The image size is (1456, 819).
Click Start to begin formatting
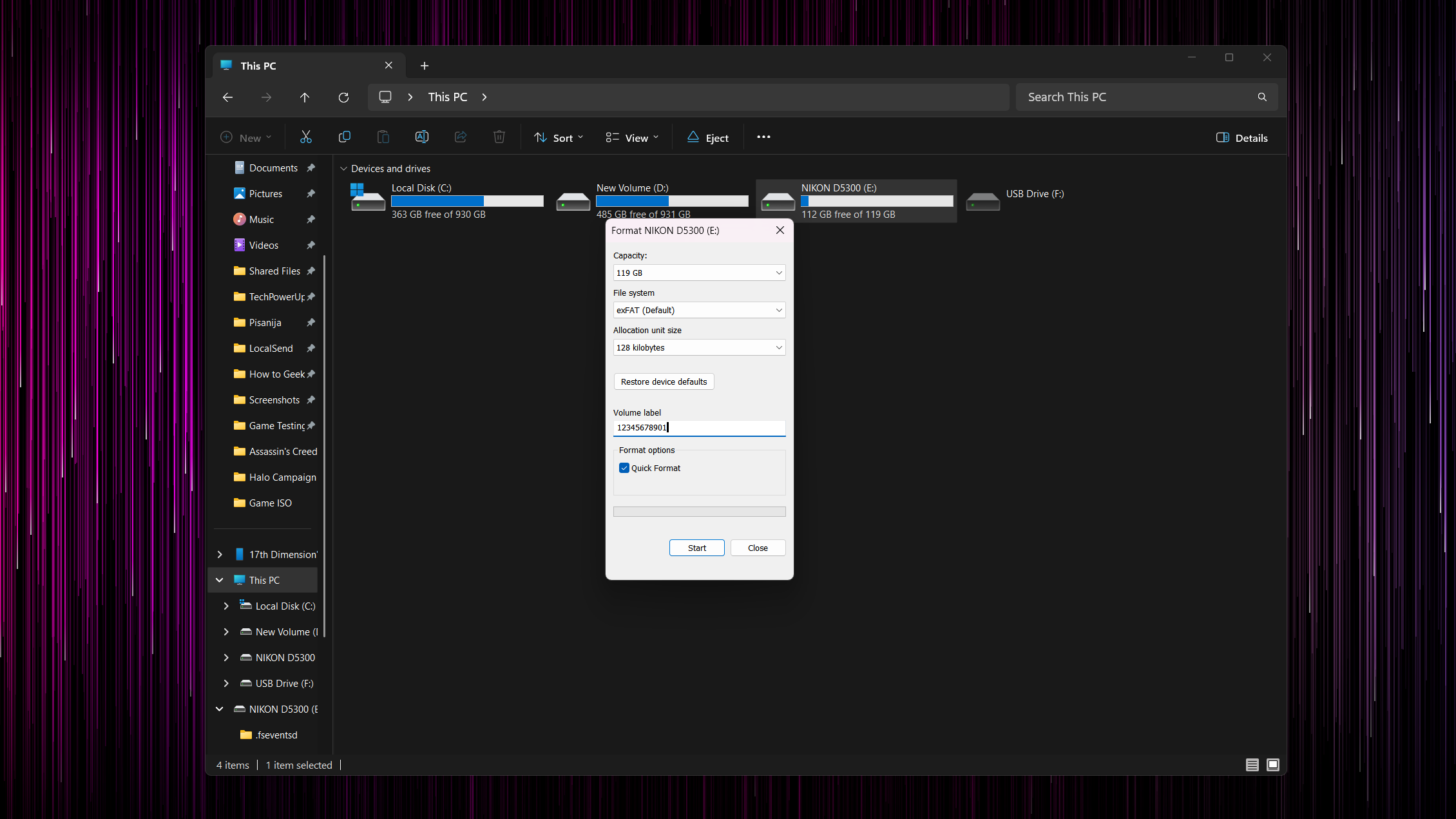pos(696,548)
